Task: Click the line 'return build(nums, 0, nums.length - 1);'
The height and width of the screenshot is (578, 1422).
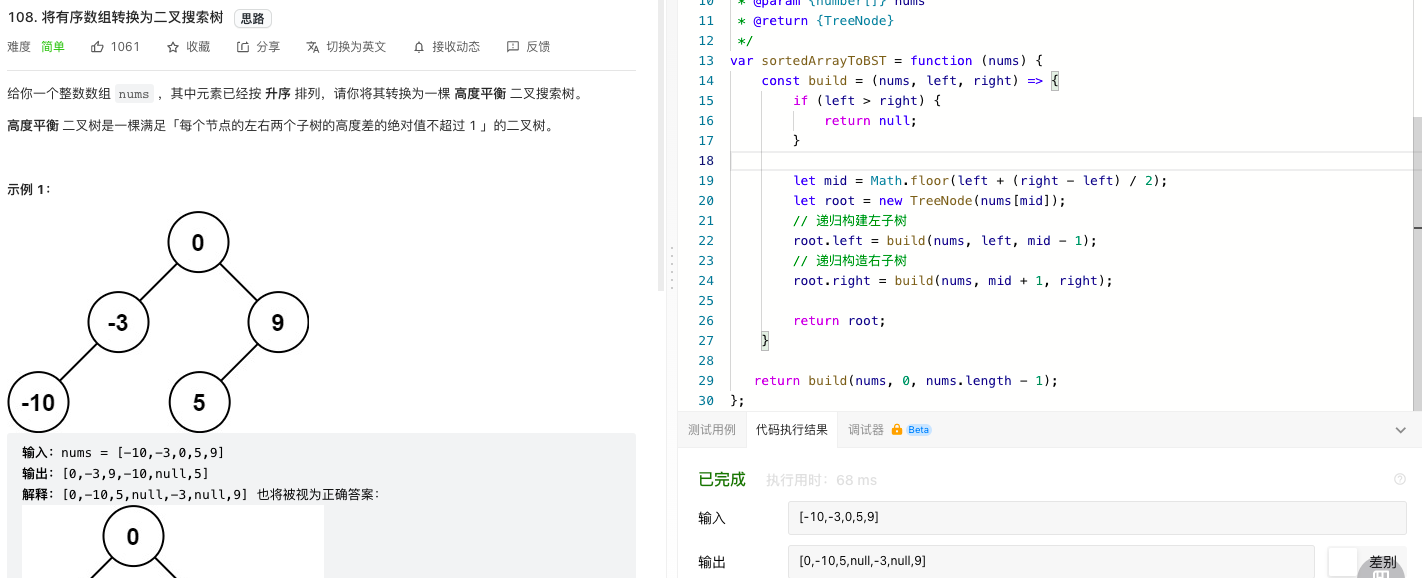Action: [906, 381]
